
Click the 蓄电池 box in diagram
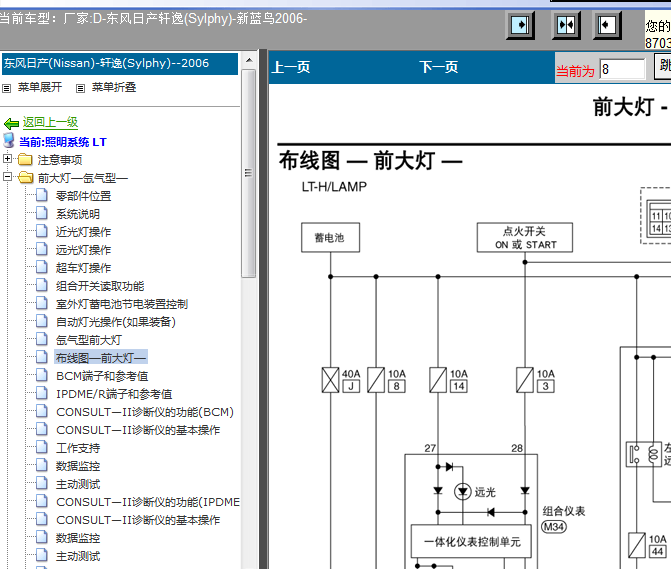point(330,237)
